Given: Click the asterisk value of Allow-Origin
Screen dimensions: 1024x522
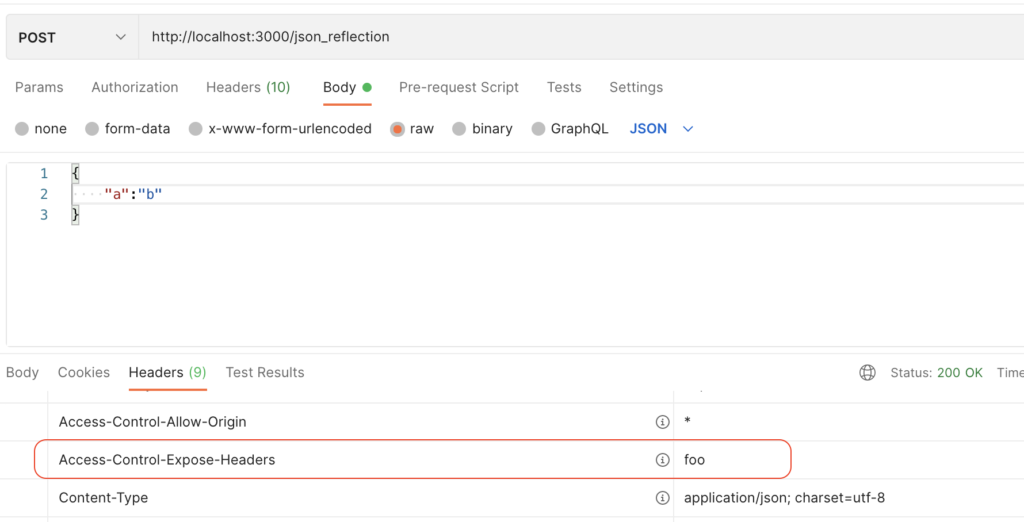Looking at the screenshot, I should [687, 422].
